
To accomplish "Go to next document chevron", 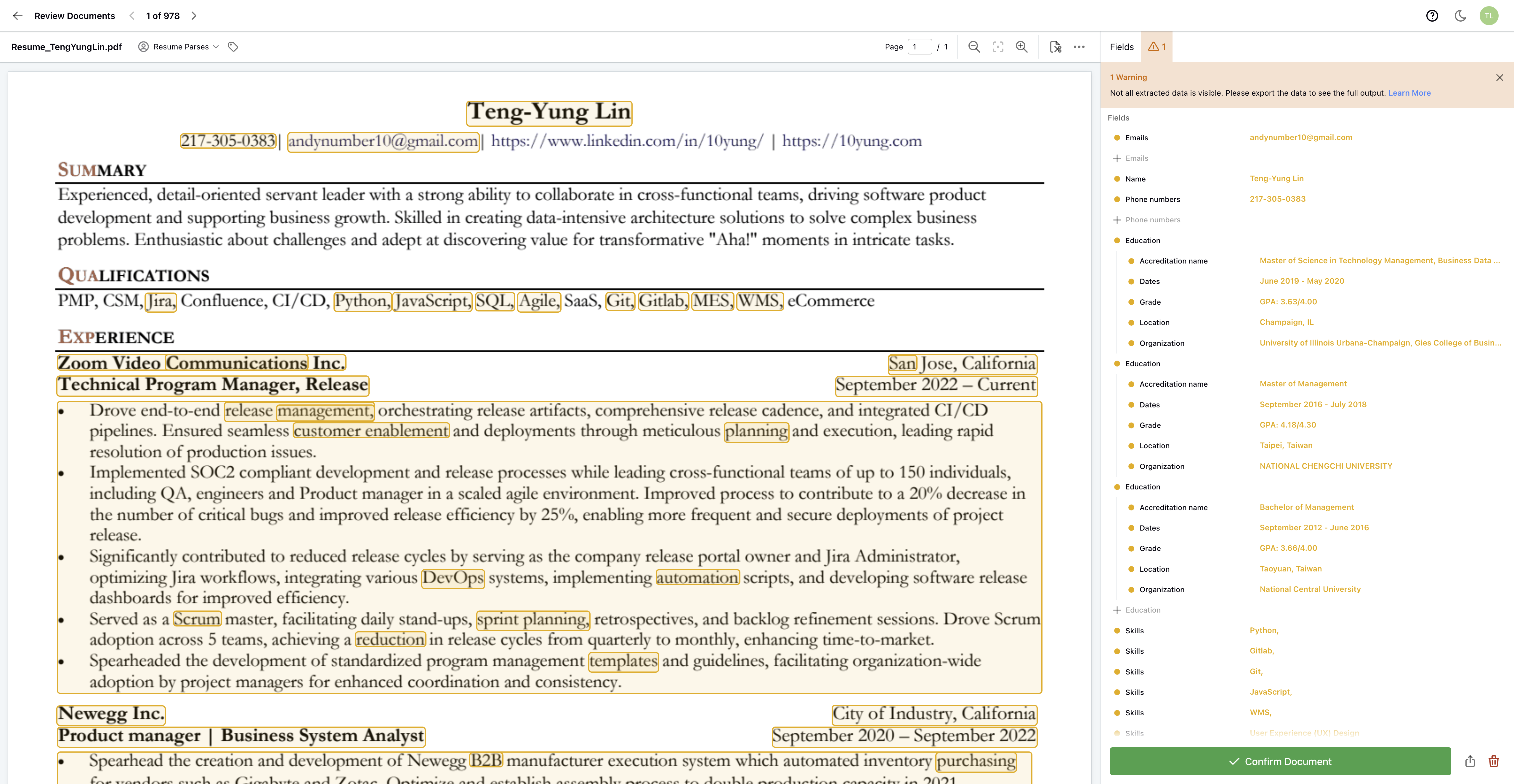I will pos(194,16).
